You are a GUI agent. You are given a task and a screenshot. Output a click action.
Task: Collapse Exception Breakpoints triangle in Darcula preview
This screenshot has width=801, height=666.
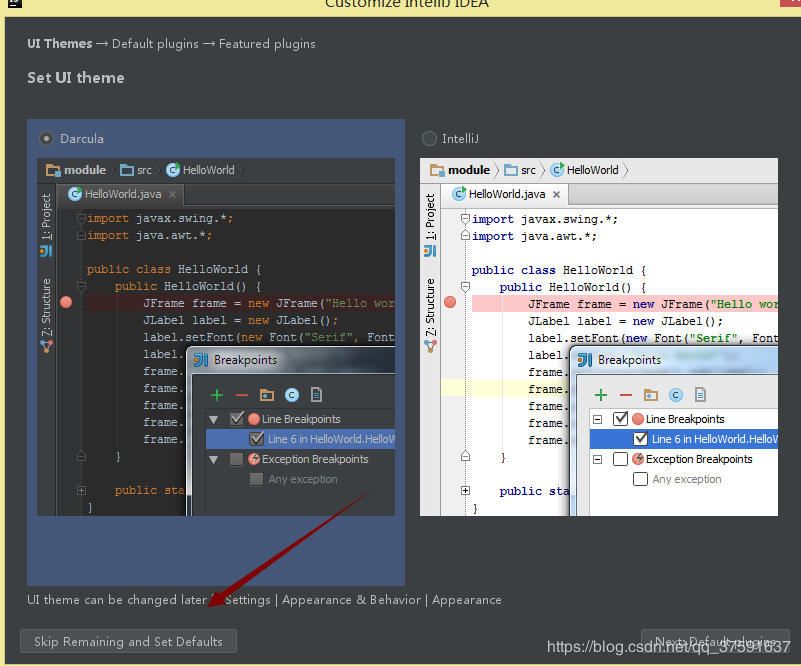(214, 460)
